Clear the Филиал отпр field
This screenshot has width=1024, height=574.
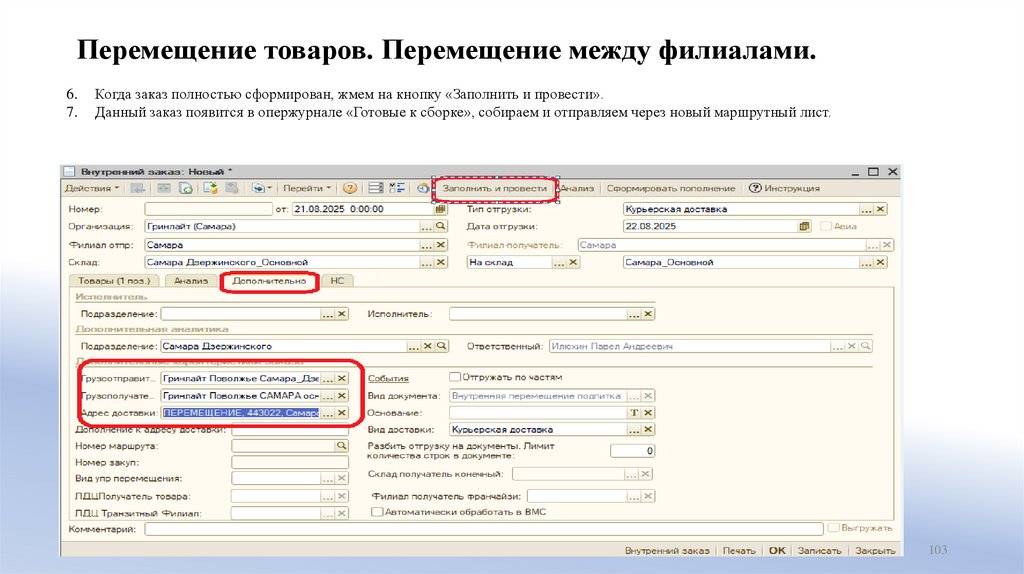pos(441,245)
